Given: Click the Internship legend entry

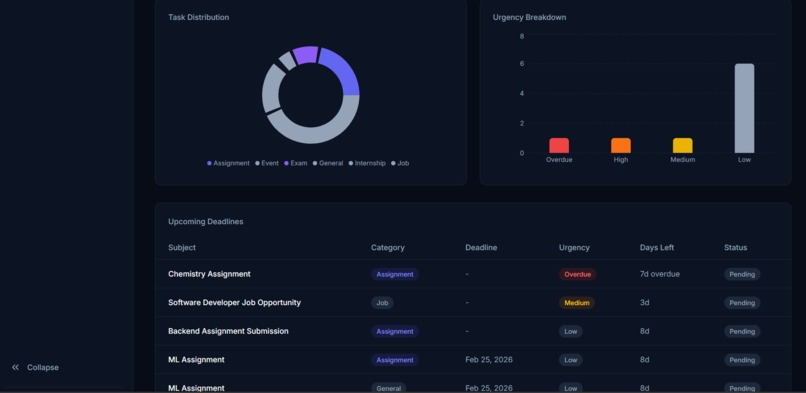Looking at the screenshot, I should 367,163.
